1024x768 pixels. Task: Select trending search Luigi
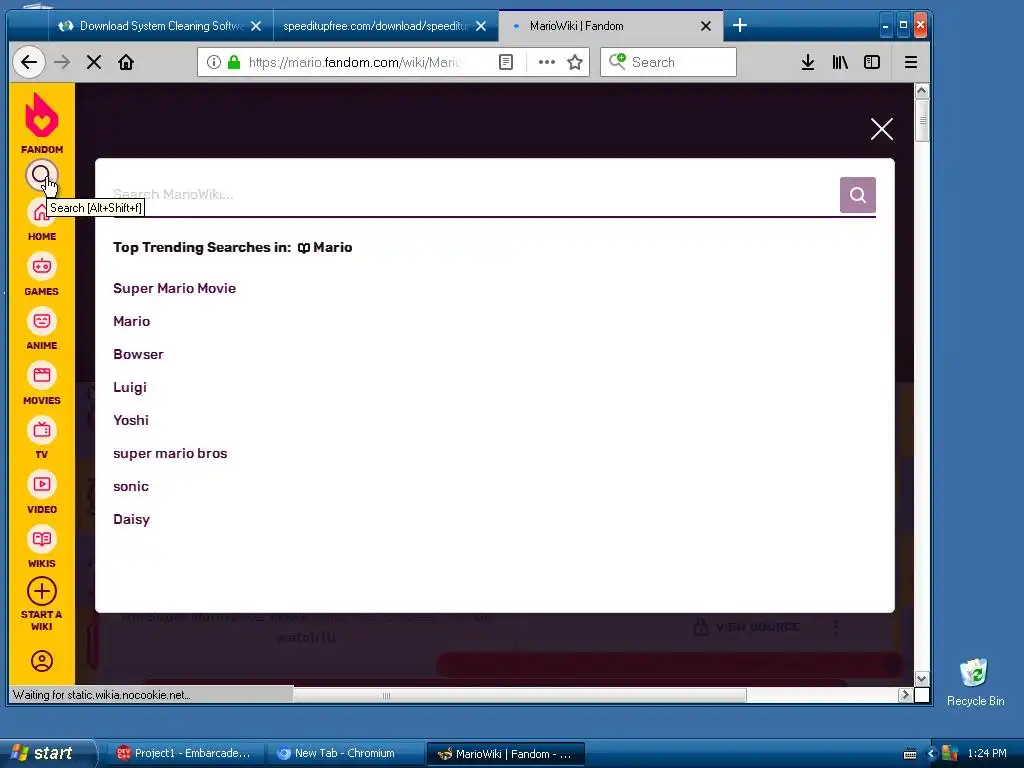pos(130,387)
